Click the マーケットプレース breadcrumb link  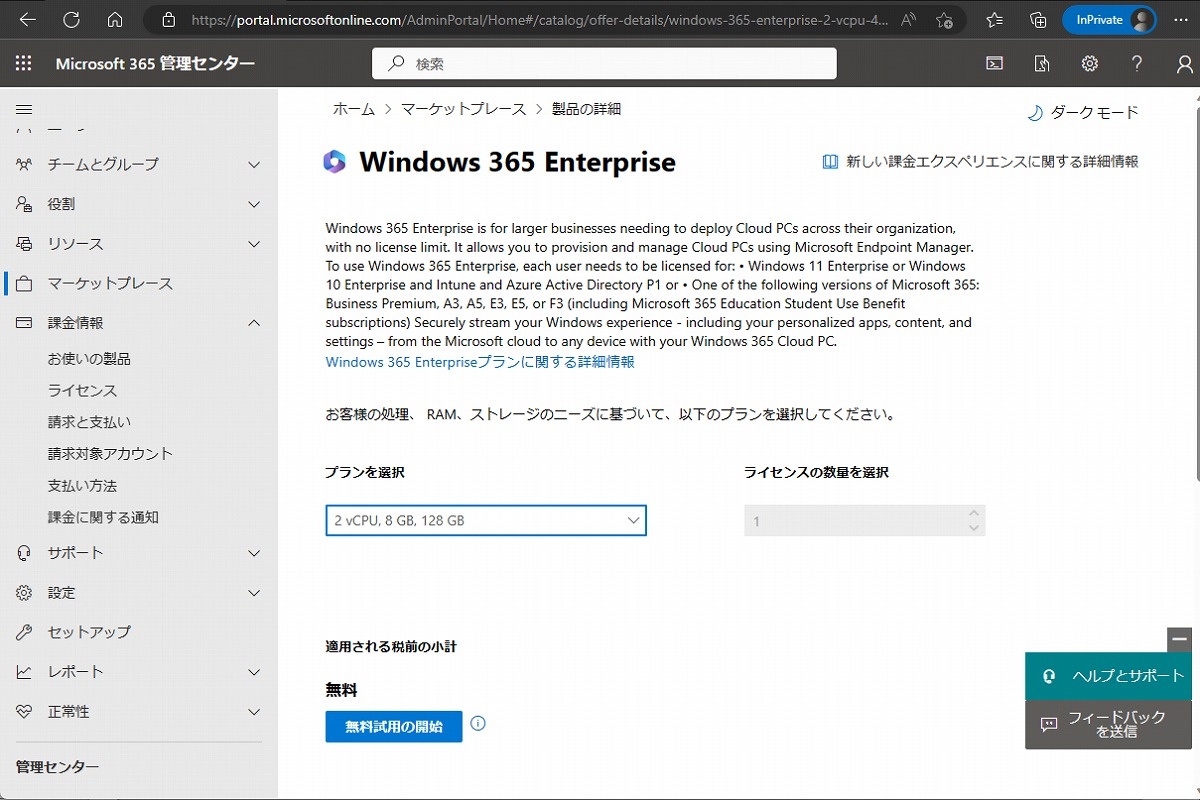click(463, 109)
